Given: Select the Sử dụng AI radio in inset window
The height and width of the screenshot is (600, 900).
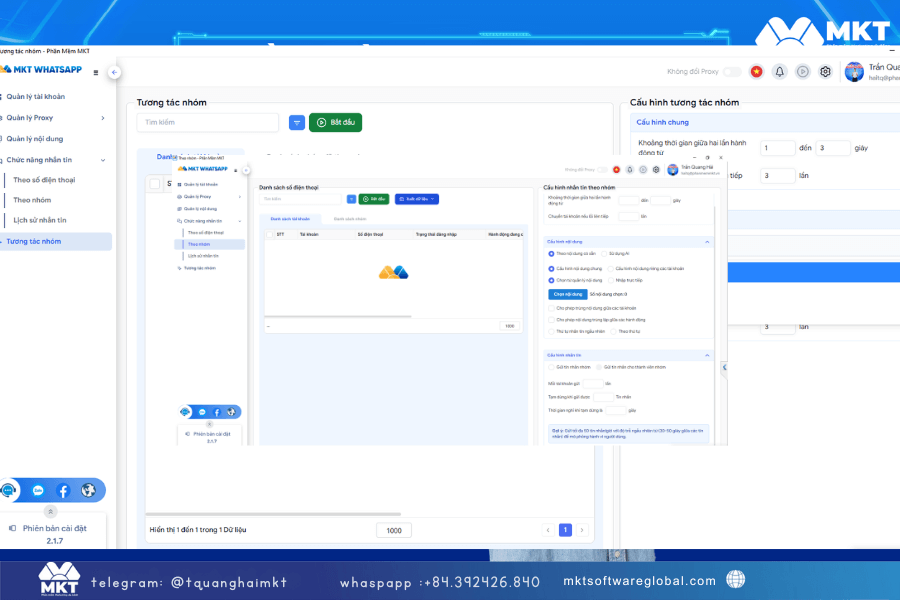Looking at the screenshot, I should (x=604, y=254).
